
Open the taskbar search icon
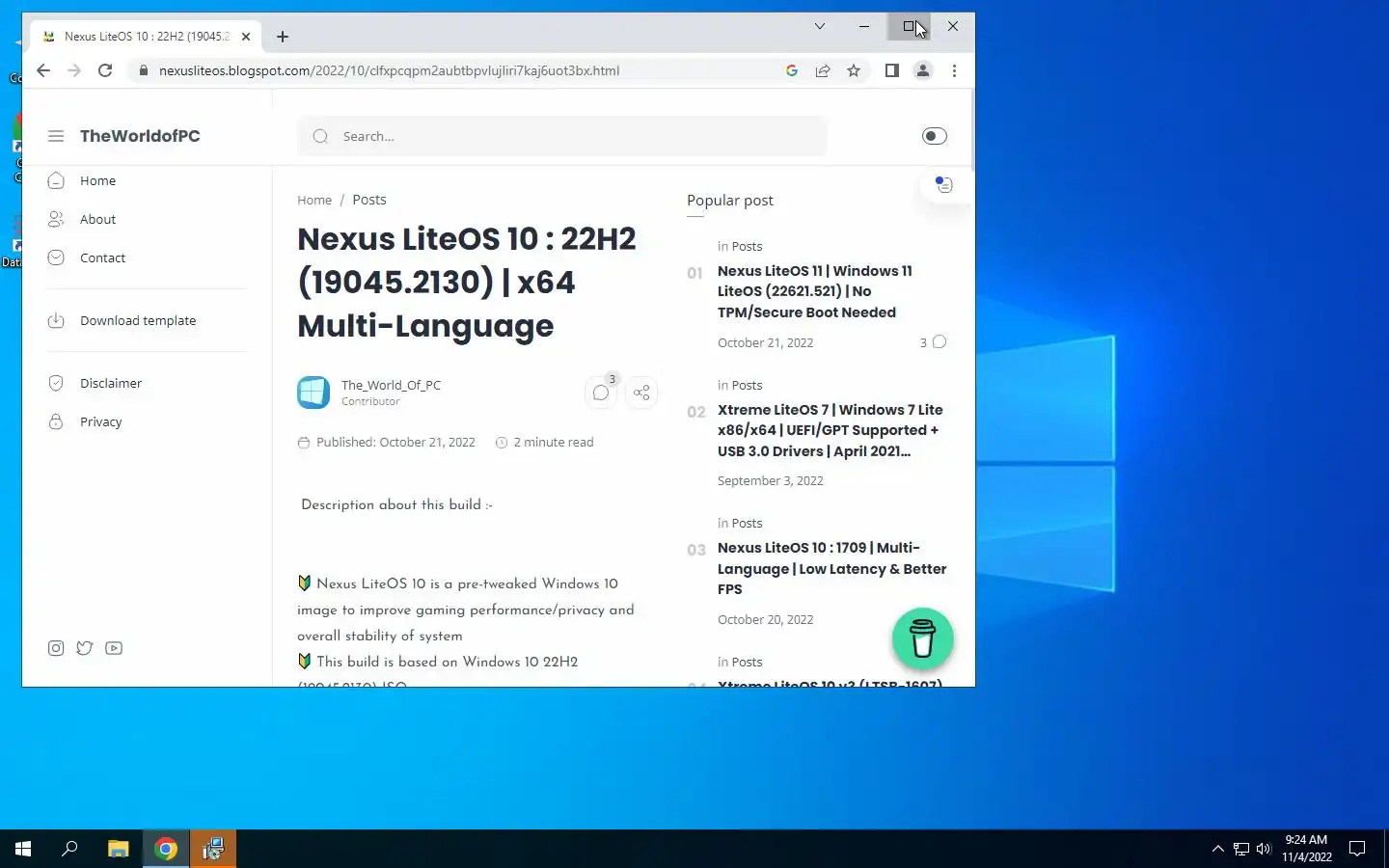pyautogui.click(x=69, y=849)
